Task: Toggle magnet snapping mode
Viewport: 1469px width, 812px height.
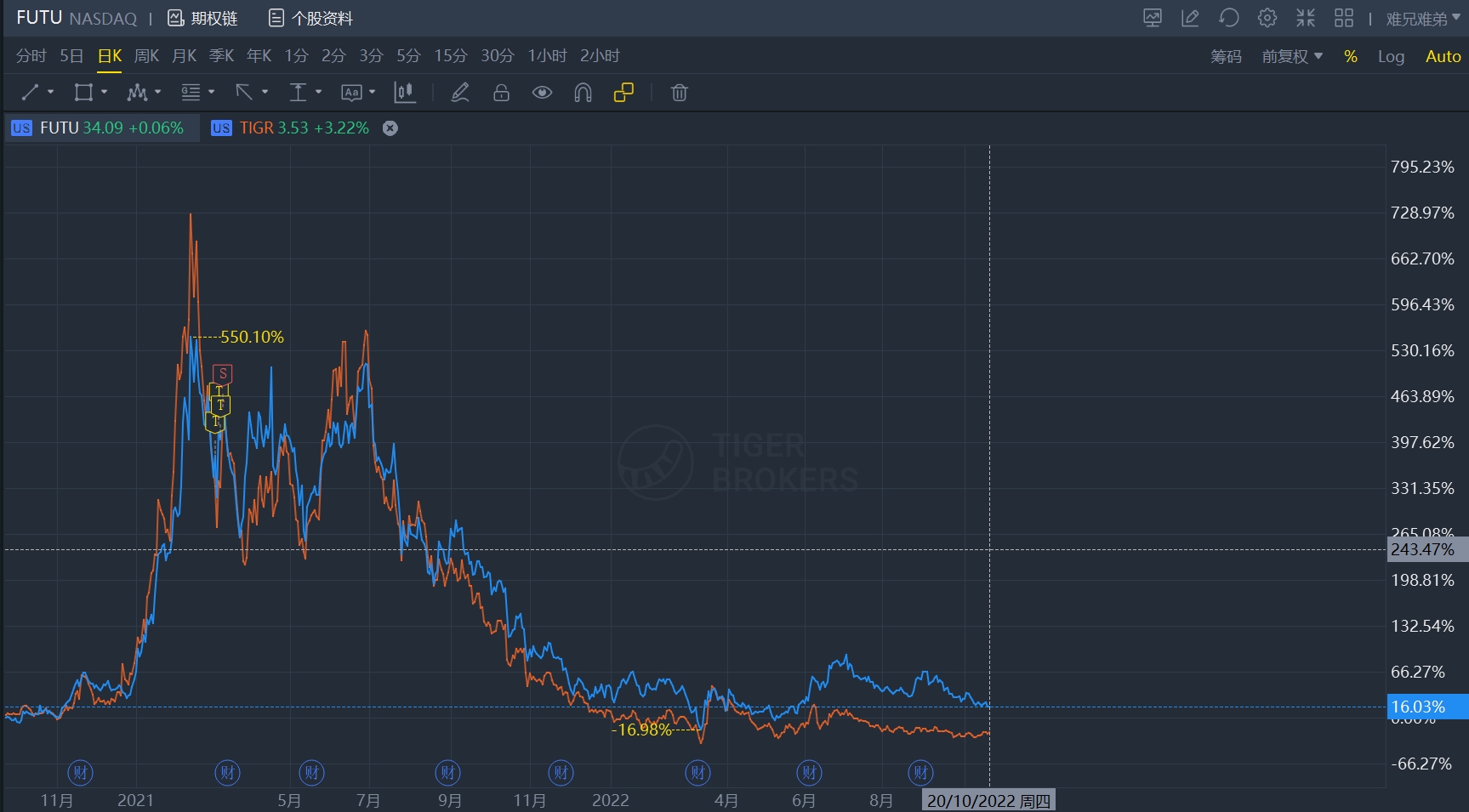Action: pyautogui.click(x=583, y=92)
